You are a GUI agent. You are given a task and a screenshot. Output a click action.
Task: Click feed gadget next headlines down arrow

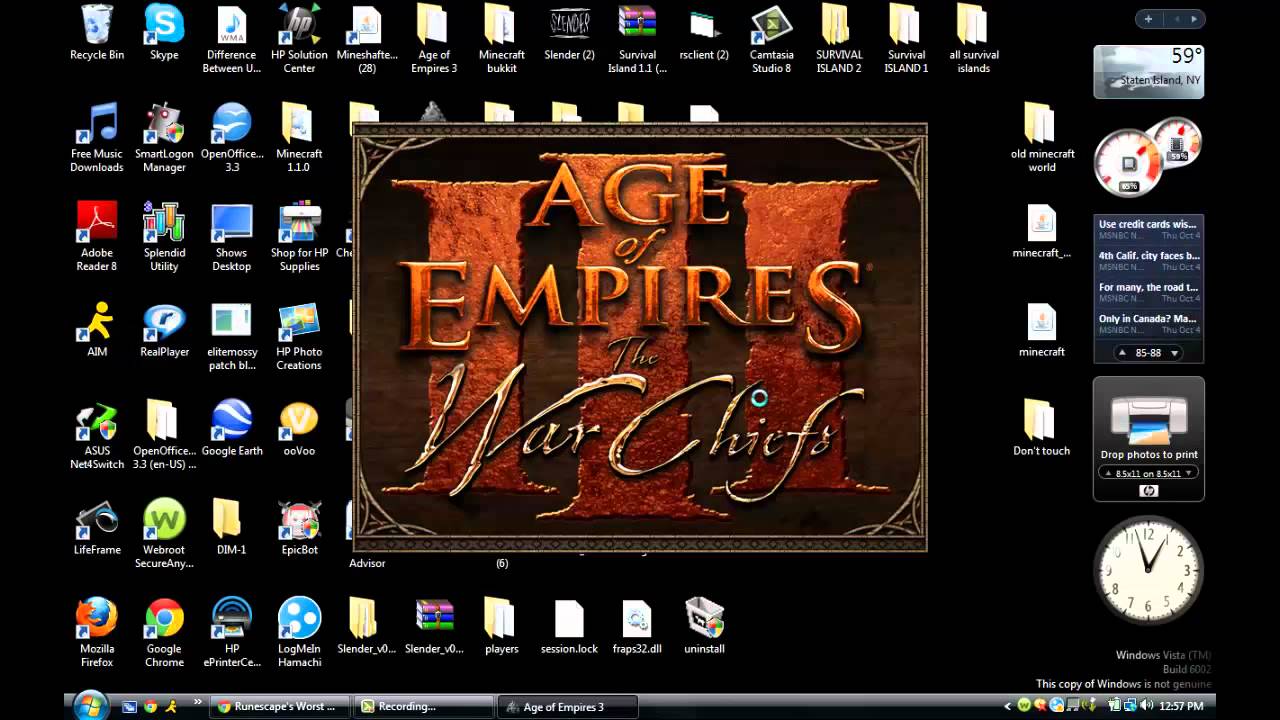(1174, 353)
